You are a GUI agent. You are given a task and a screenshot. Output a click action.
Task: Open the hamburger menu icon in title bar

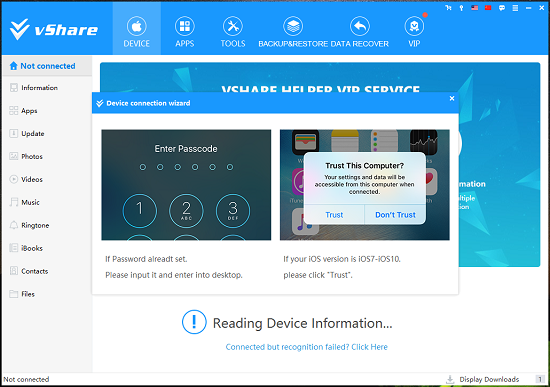515,8
